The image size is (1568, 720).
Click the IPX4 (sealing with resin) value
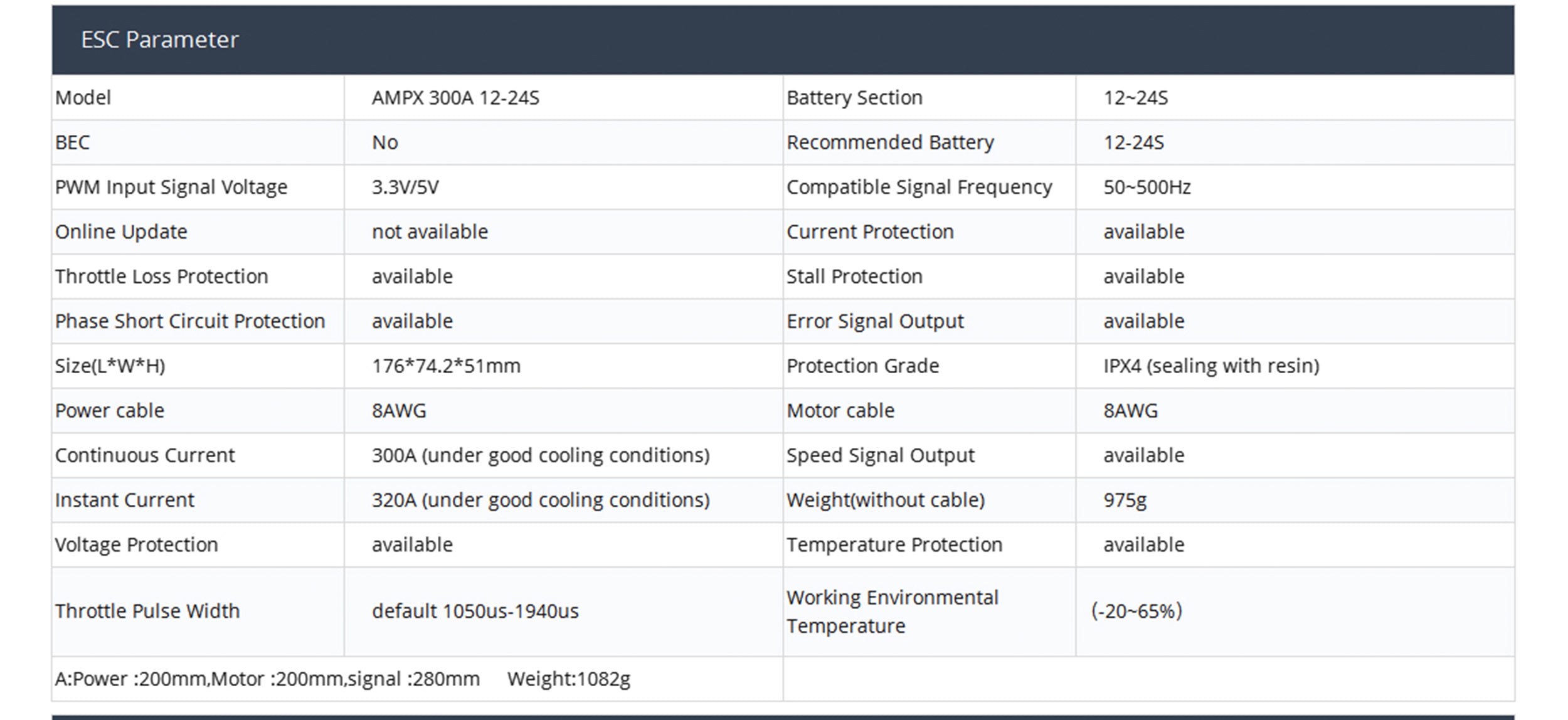pos(1211,366)
